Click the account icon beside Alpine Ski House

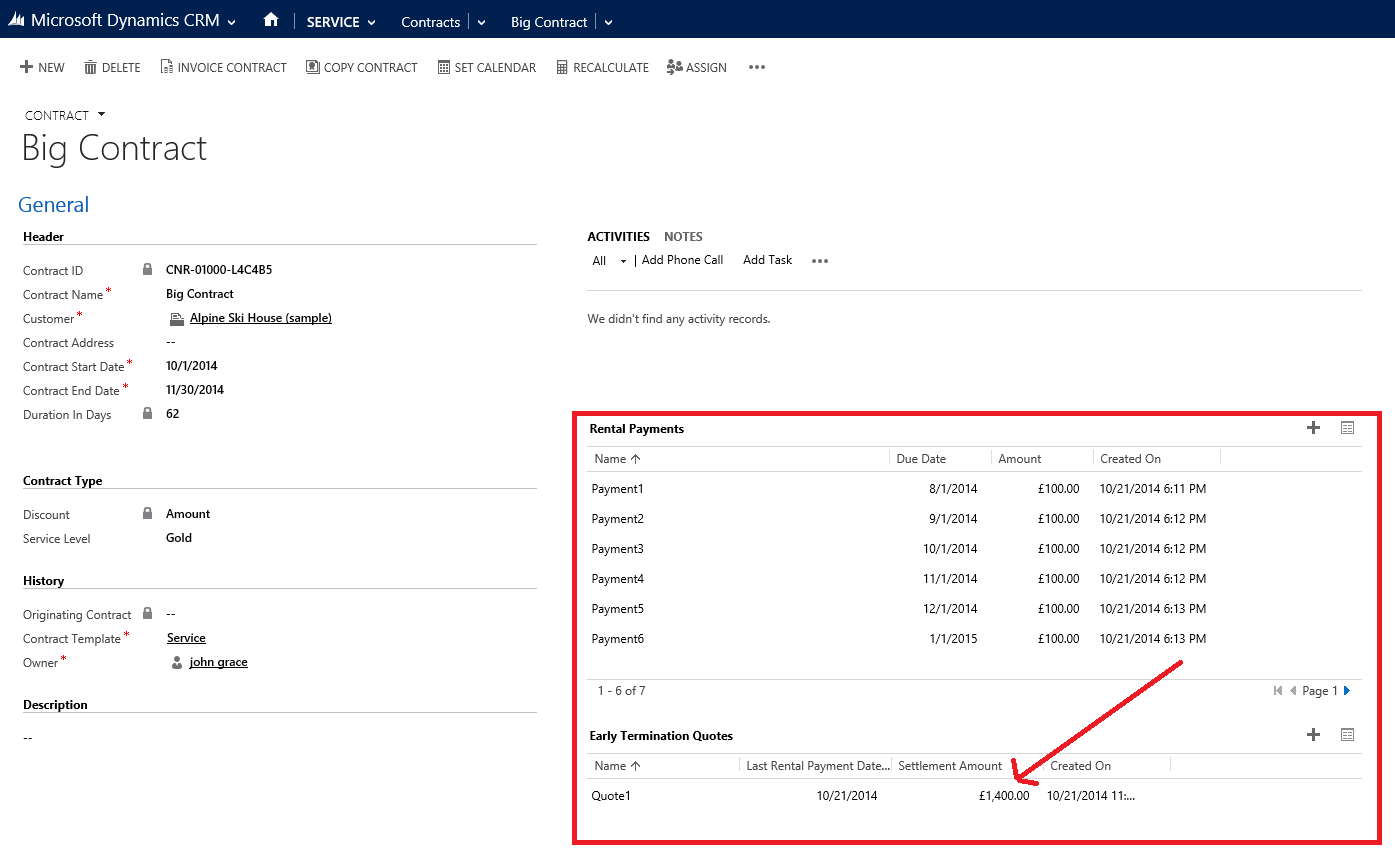point(176,318)
